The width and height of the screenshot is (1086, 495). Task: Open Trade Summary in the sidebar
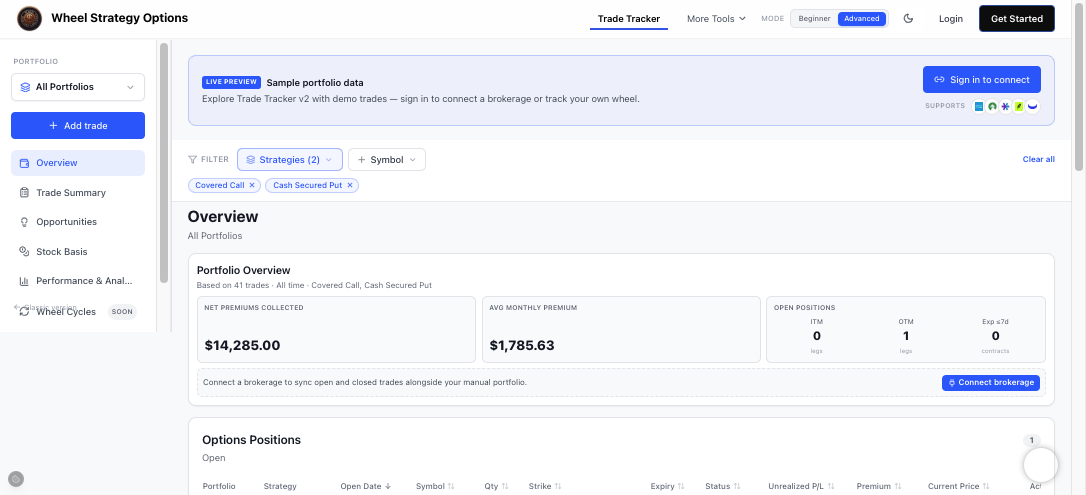(78, 192)
